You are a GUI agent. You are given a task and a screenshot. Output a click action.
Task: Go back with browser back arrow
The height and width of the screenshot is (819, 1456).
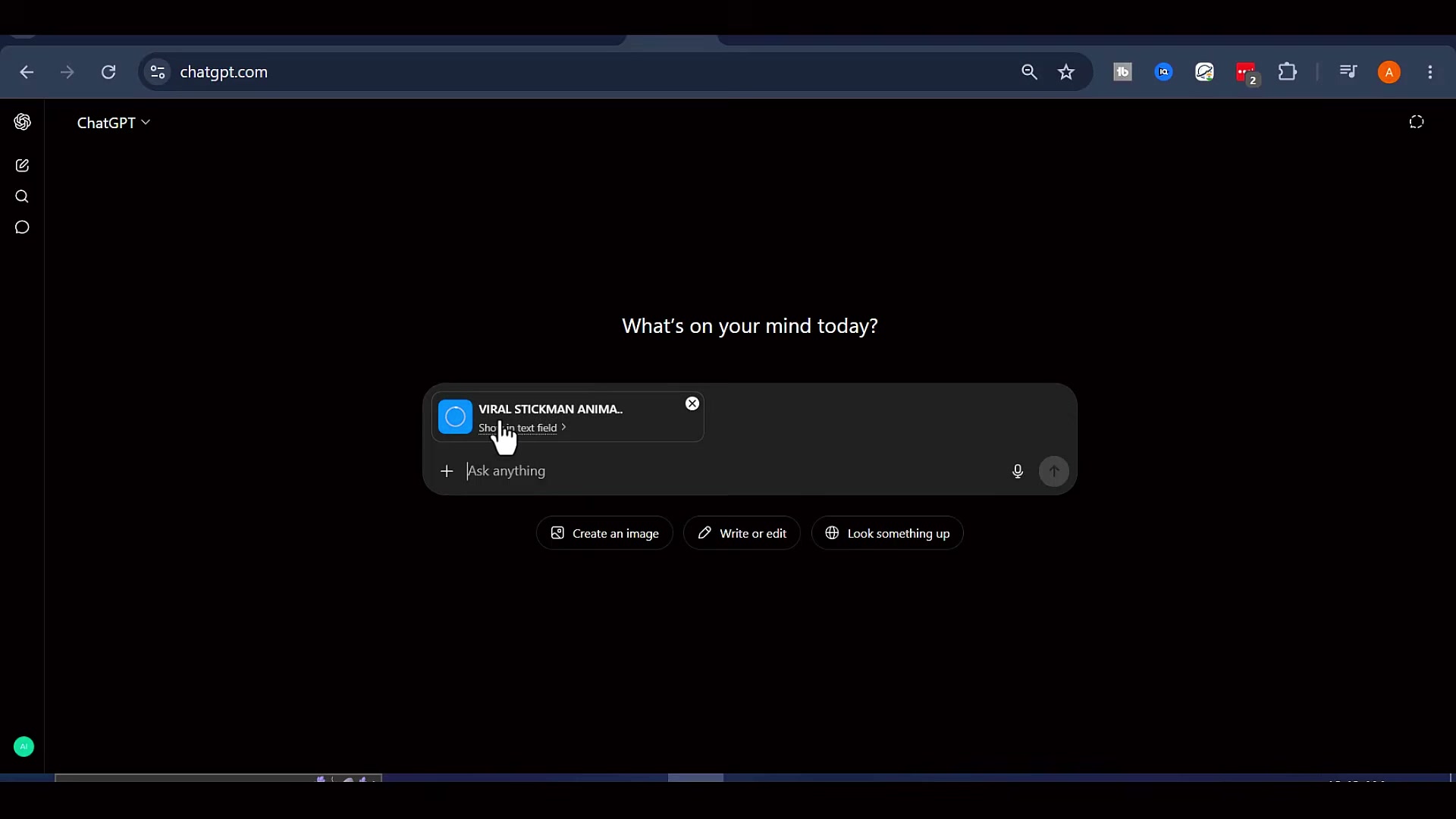coord(27,72)
